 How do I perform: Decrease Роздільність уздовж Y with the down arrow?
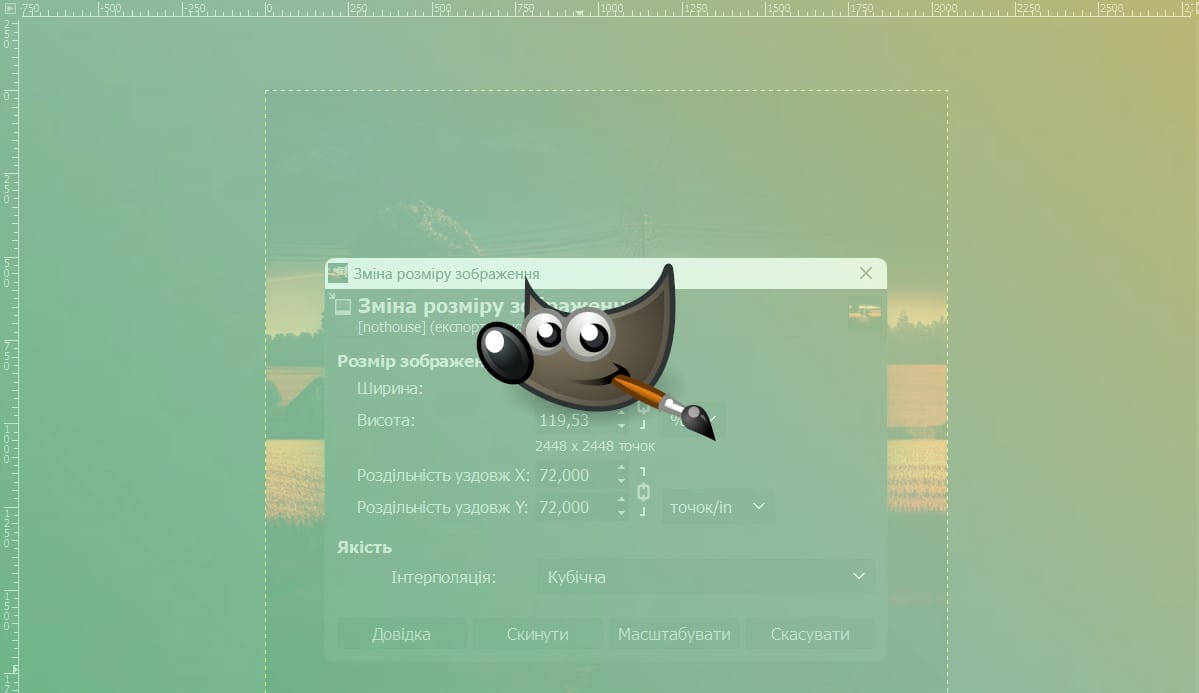coord(621,514)
